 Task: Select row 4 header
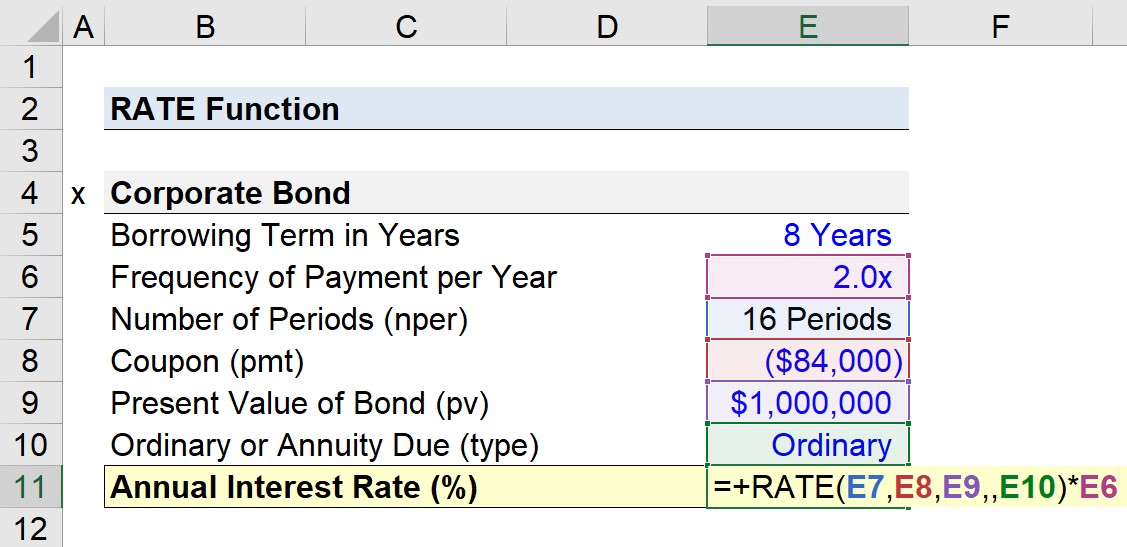pyautogui.click(x=30, y=193)
